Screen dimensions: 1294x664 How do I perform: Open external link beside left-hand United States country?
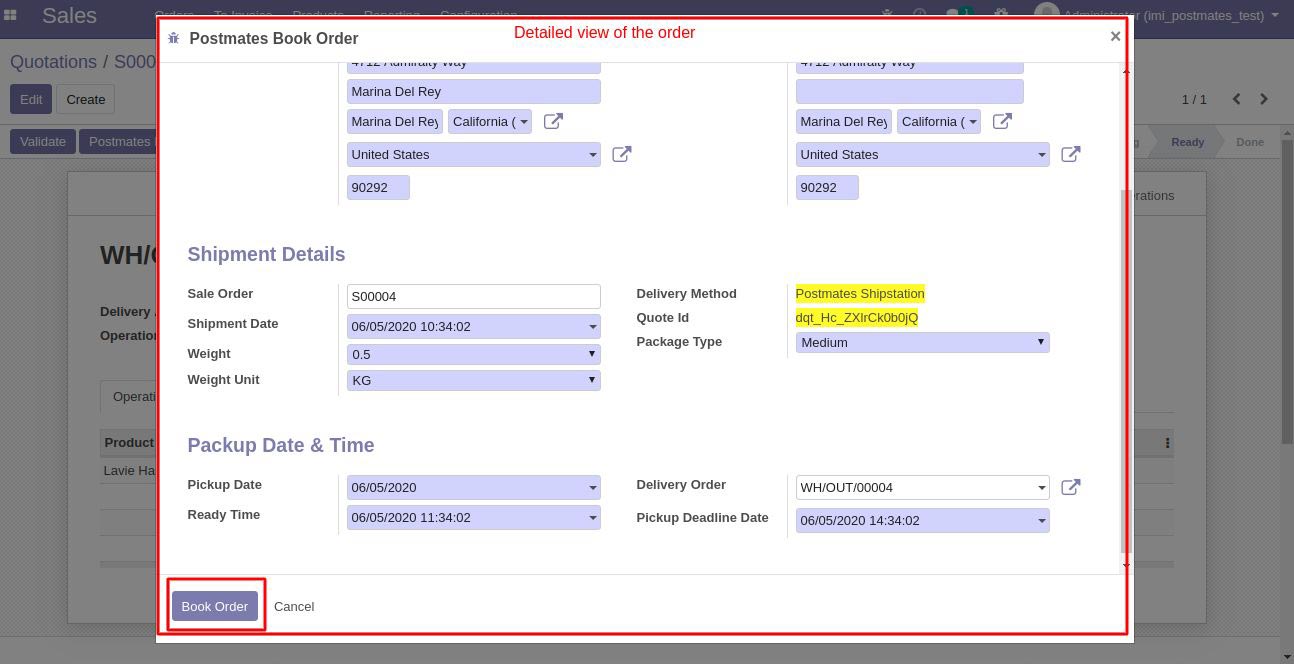coord(622,154)
